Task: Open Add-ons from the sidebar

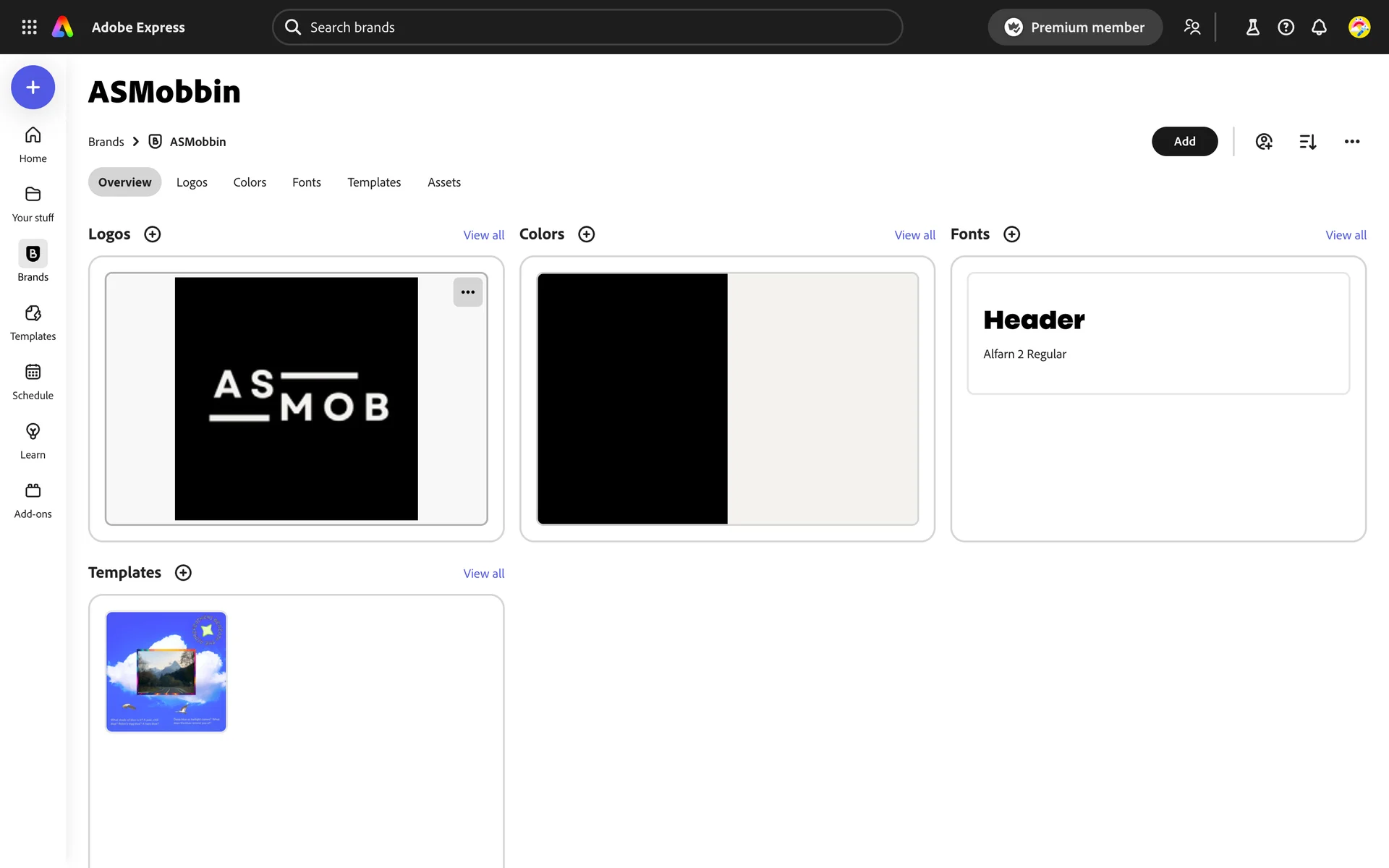Action: [x=33, y=500]
